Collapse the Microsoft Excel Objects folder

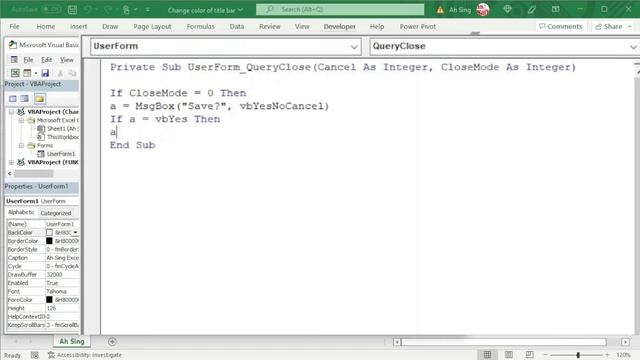click(21, 120)
